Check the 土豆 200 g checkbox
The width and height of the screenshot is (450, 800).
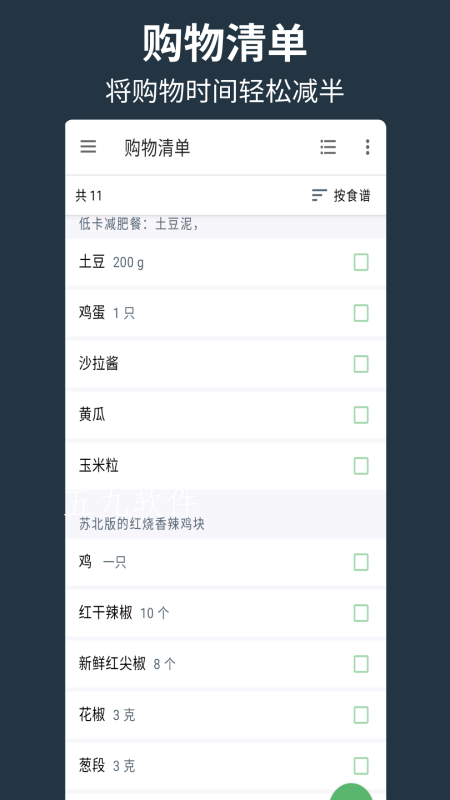coord(361,262)
